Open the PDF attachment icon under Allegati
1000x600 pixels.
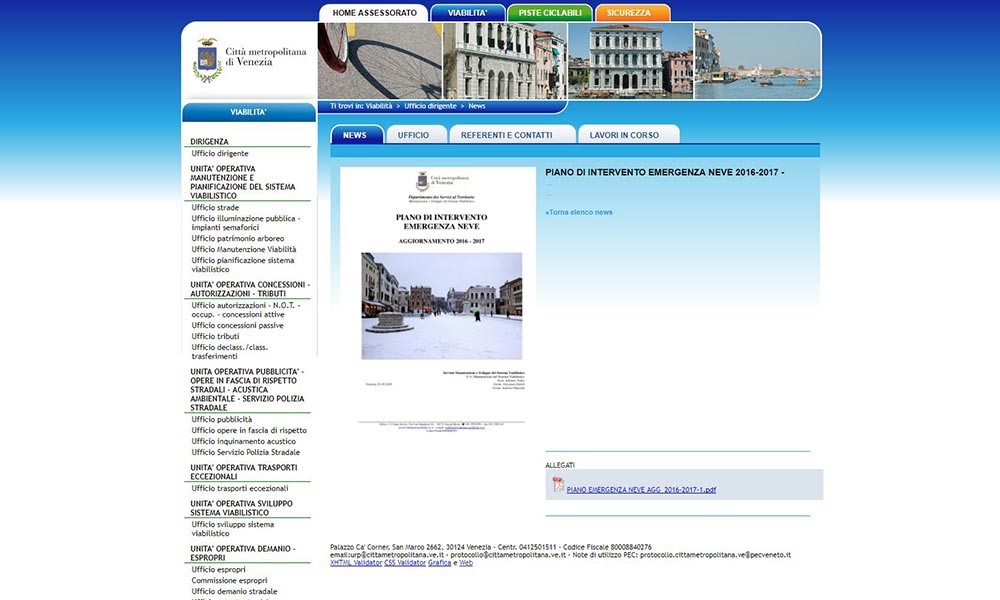(558, 485)
